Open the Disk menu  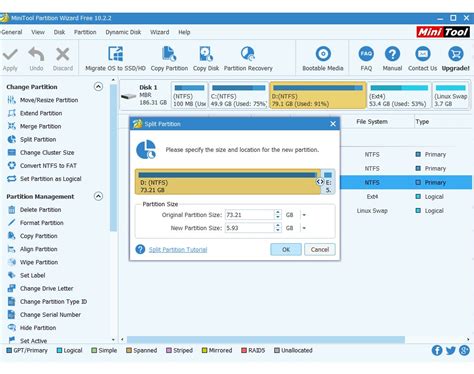click(x=59, y=32)
